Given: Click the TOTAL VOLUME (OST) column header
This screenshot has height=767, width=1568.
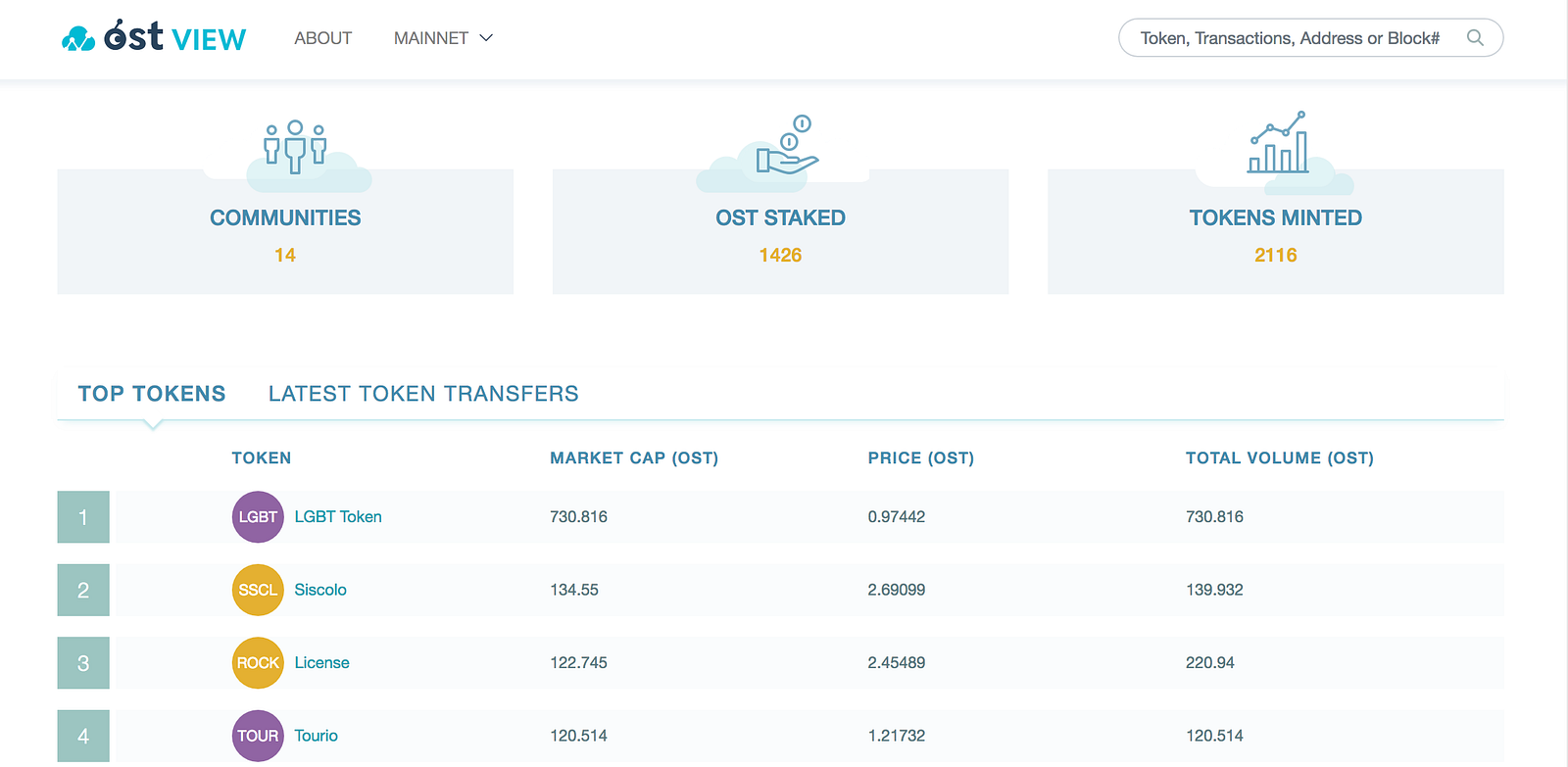Looking at the screenshot, I should coord(1280,458).
